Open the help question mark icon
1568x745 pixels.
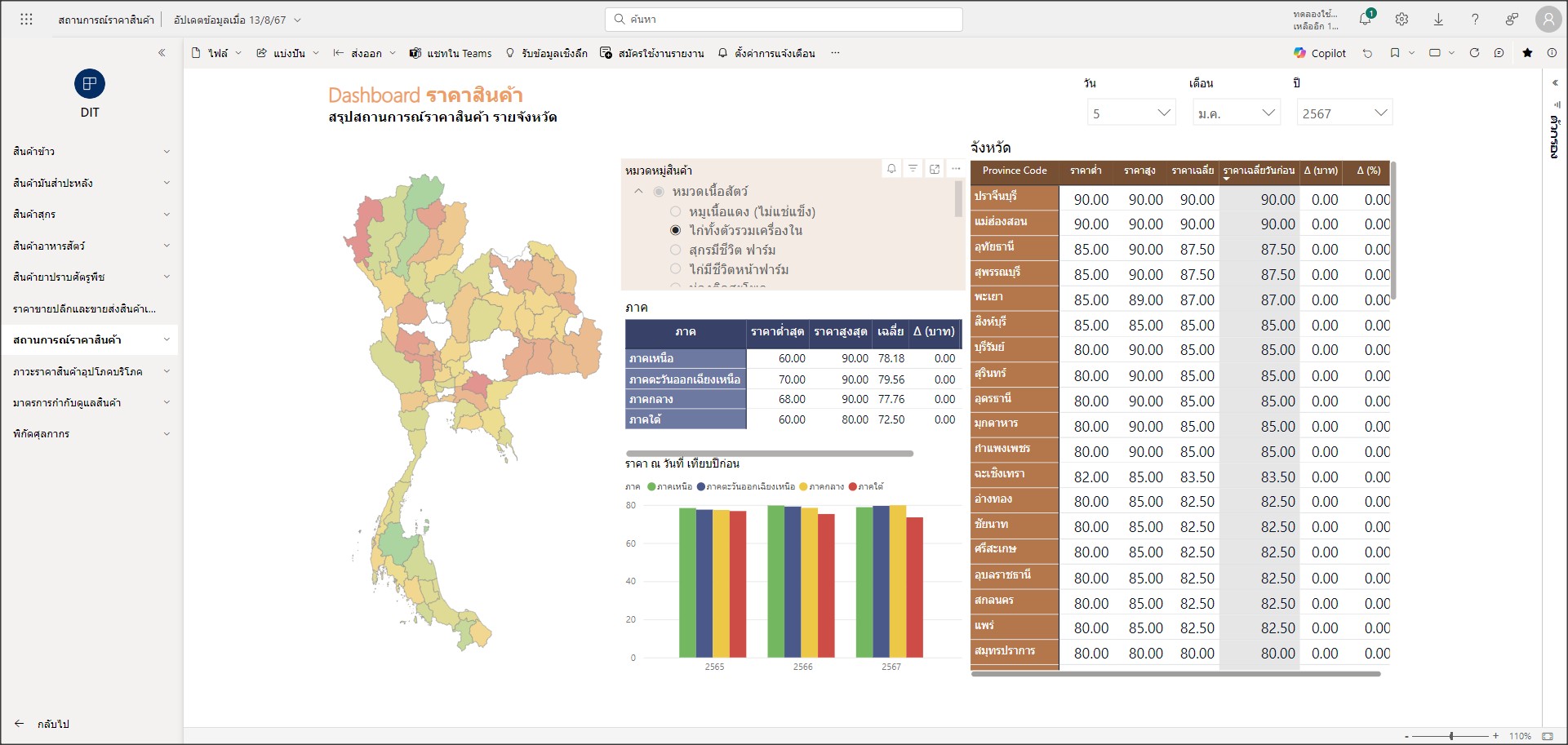(x=1475, y=20)
